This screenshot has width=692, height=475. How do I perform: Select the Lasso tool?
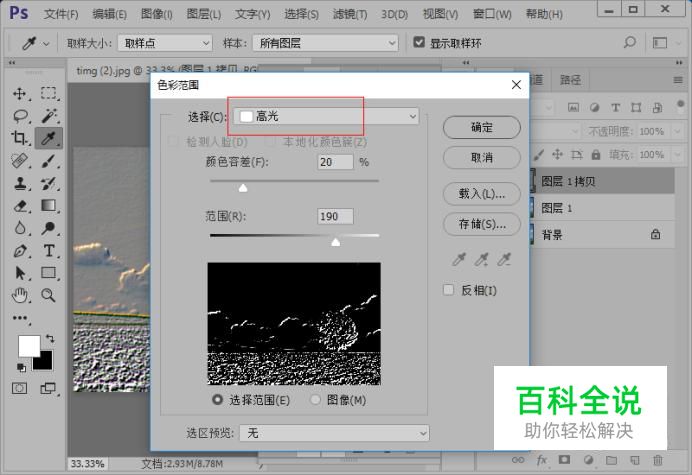[x=20, y=116]
